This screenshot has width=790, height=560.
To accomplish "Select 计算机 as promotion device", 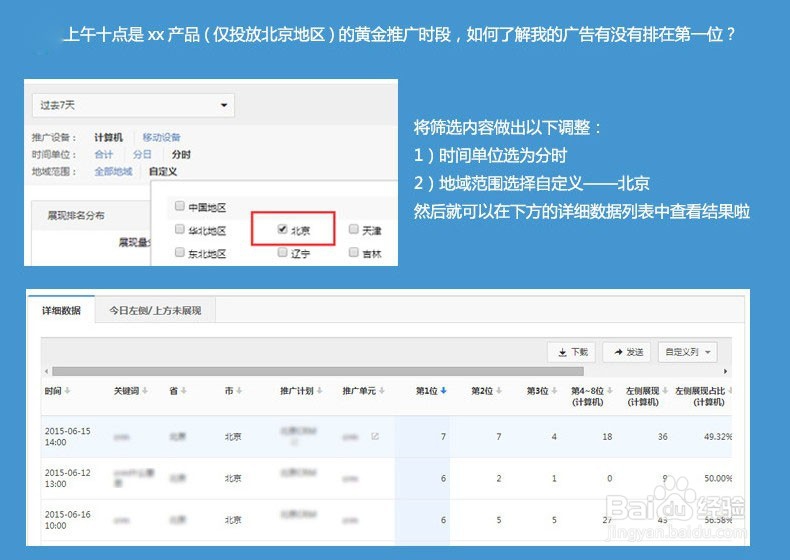I will tap(108, 137).
